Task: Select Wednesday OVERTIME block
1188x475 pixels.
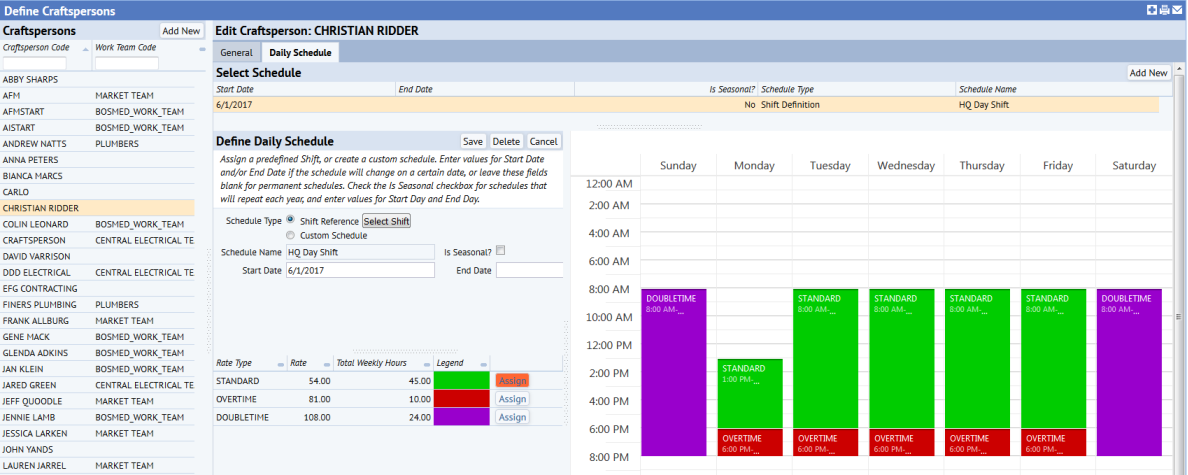Action: 902,442
